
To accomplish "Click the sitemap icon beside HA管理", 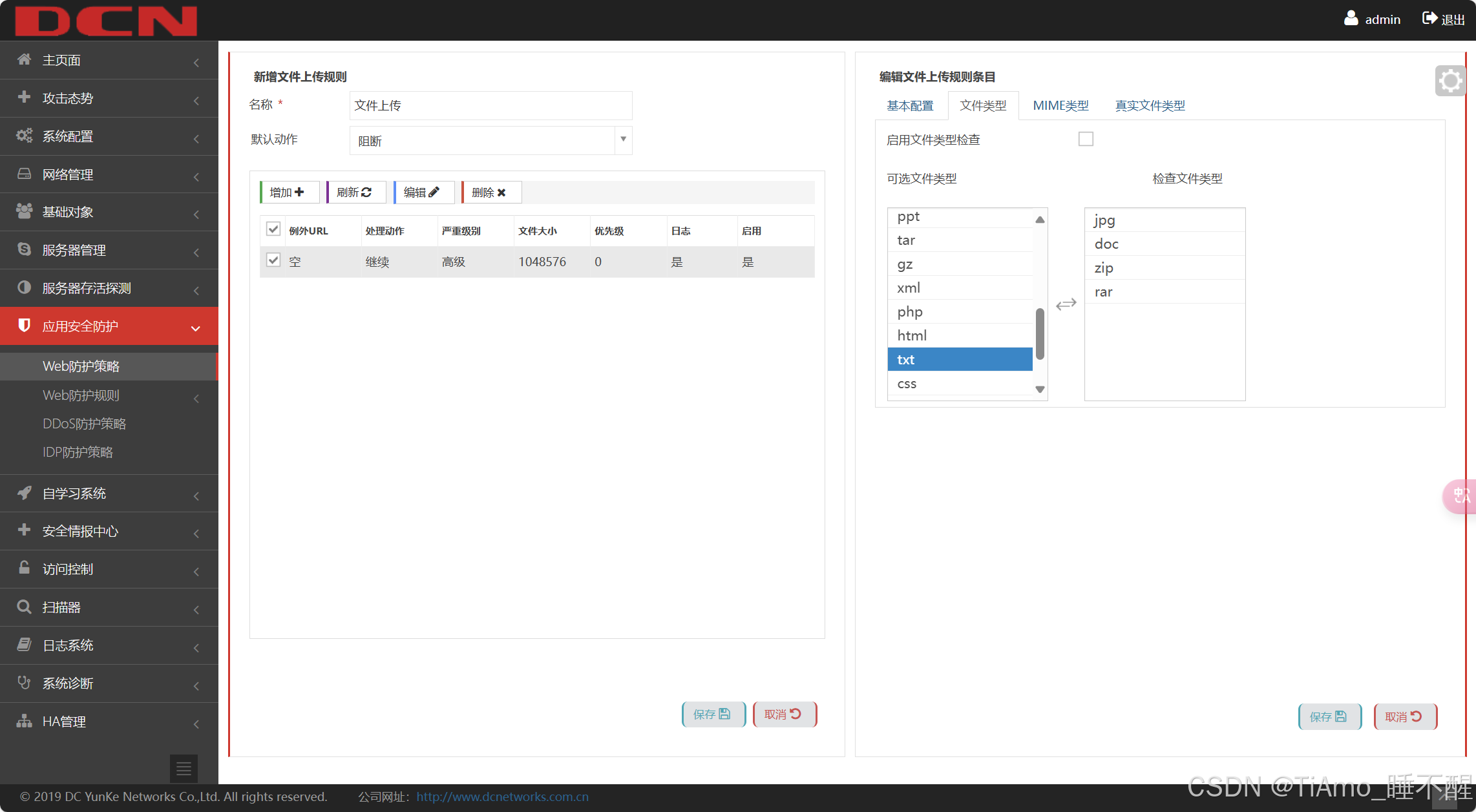I will tap(24, 720).
